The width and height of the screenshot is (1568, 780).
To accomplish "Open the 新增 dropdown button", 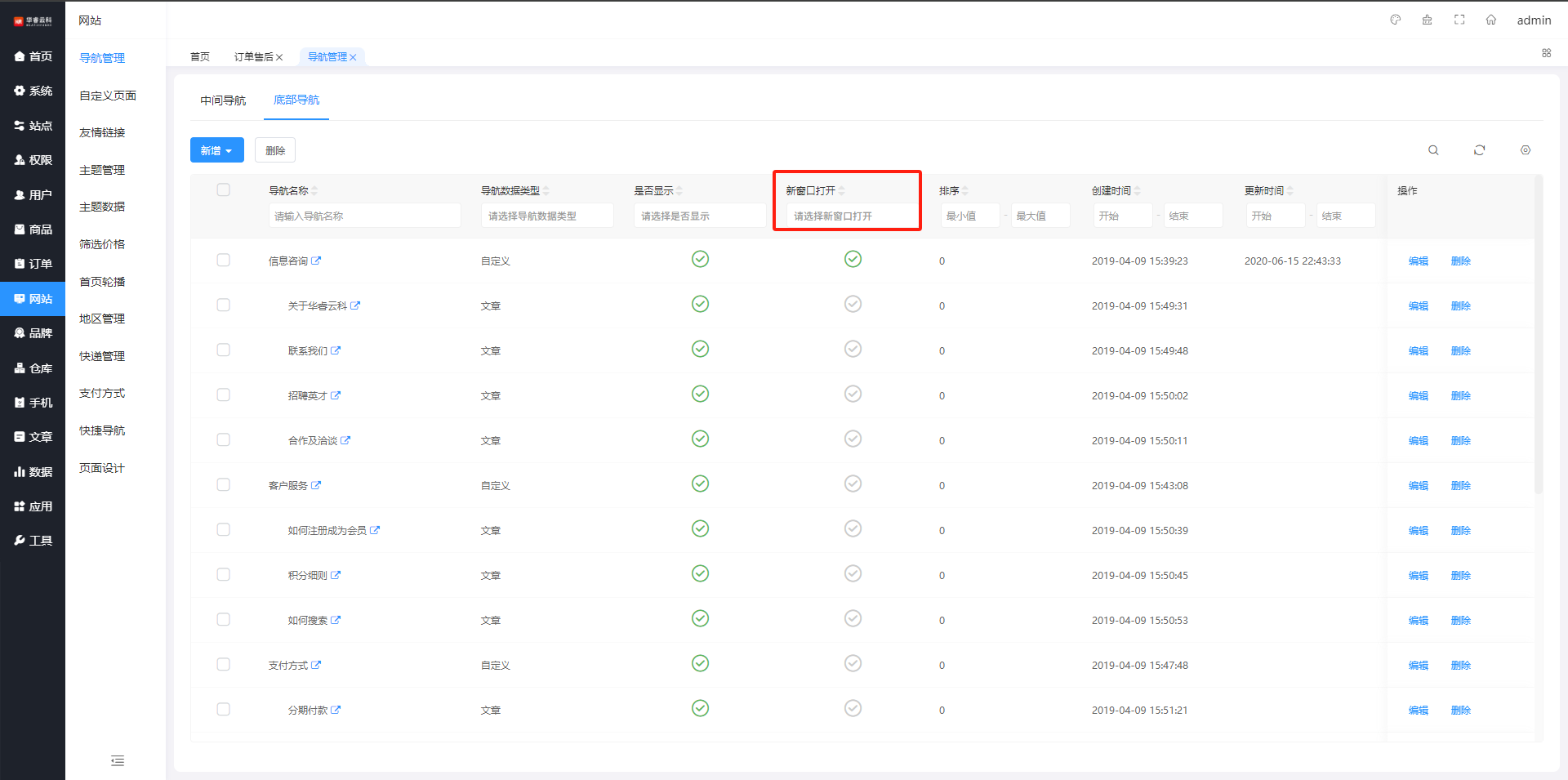I will [x=216, y=150].
